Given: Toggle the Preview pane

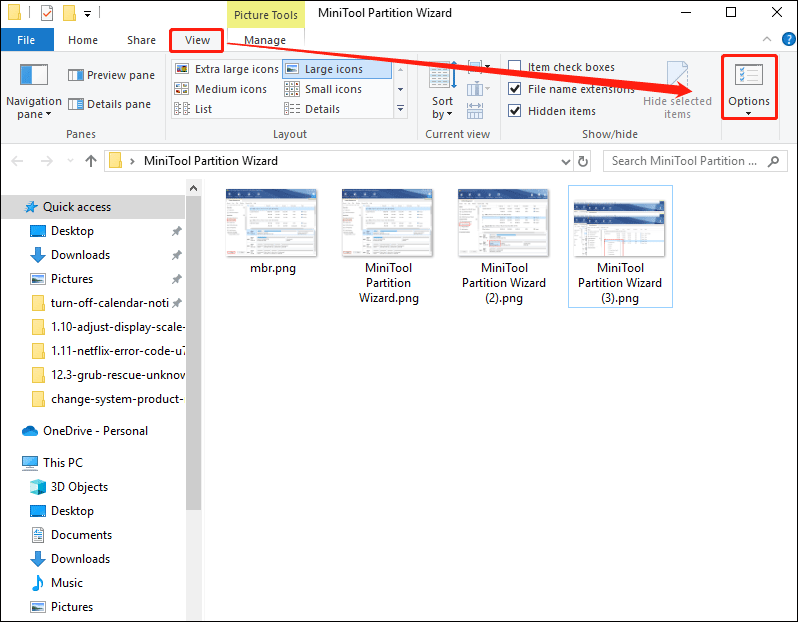Looking at the screenshot, I should point(111,75).
